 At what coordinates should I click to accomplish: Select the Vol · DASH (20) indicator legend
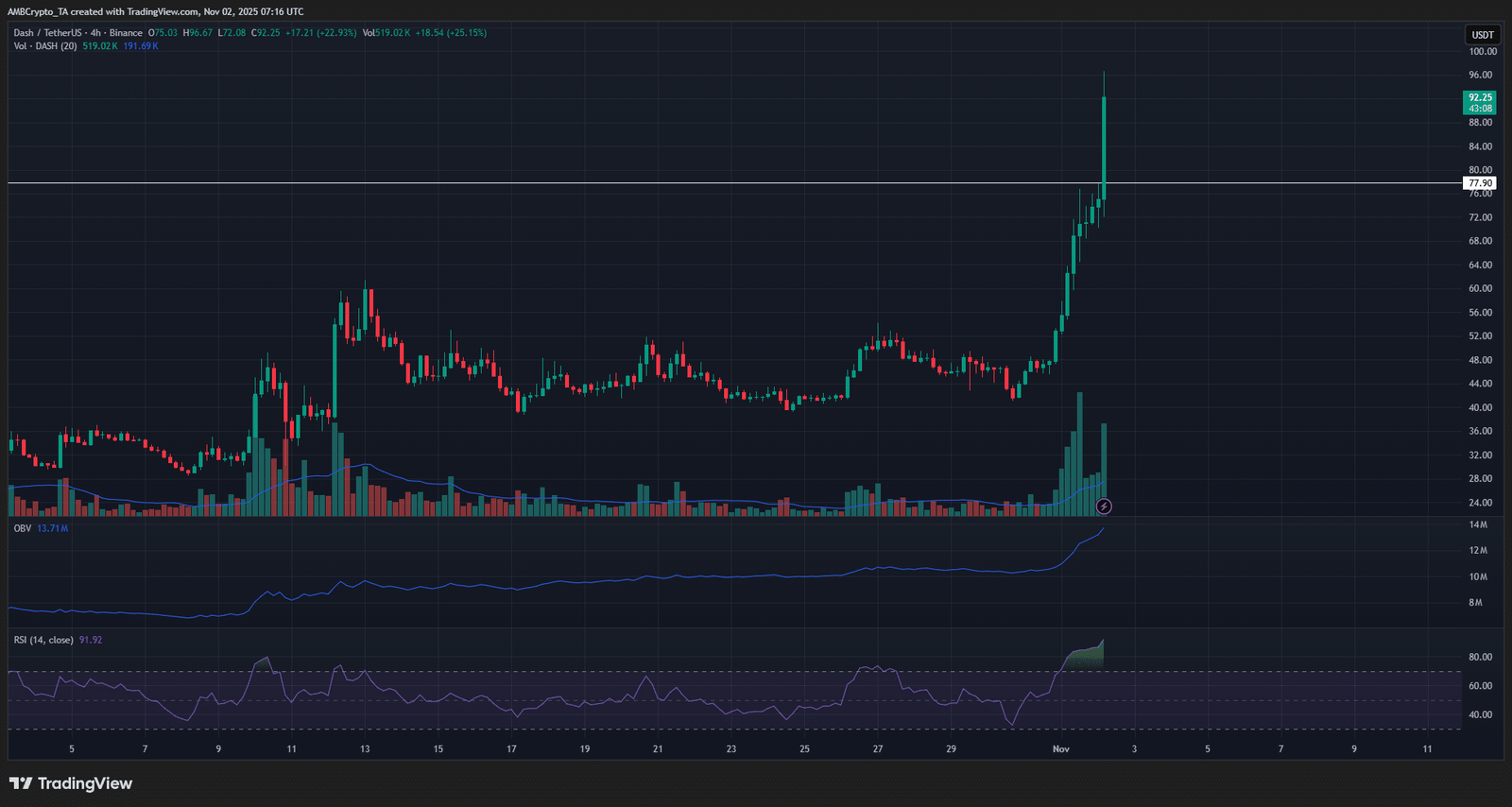[45, 46]
